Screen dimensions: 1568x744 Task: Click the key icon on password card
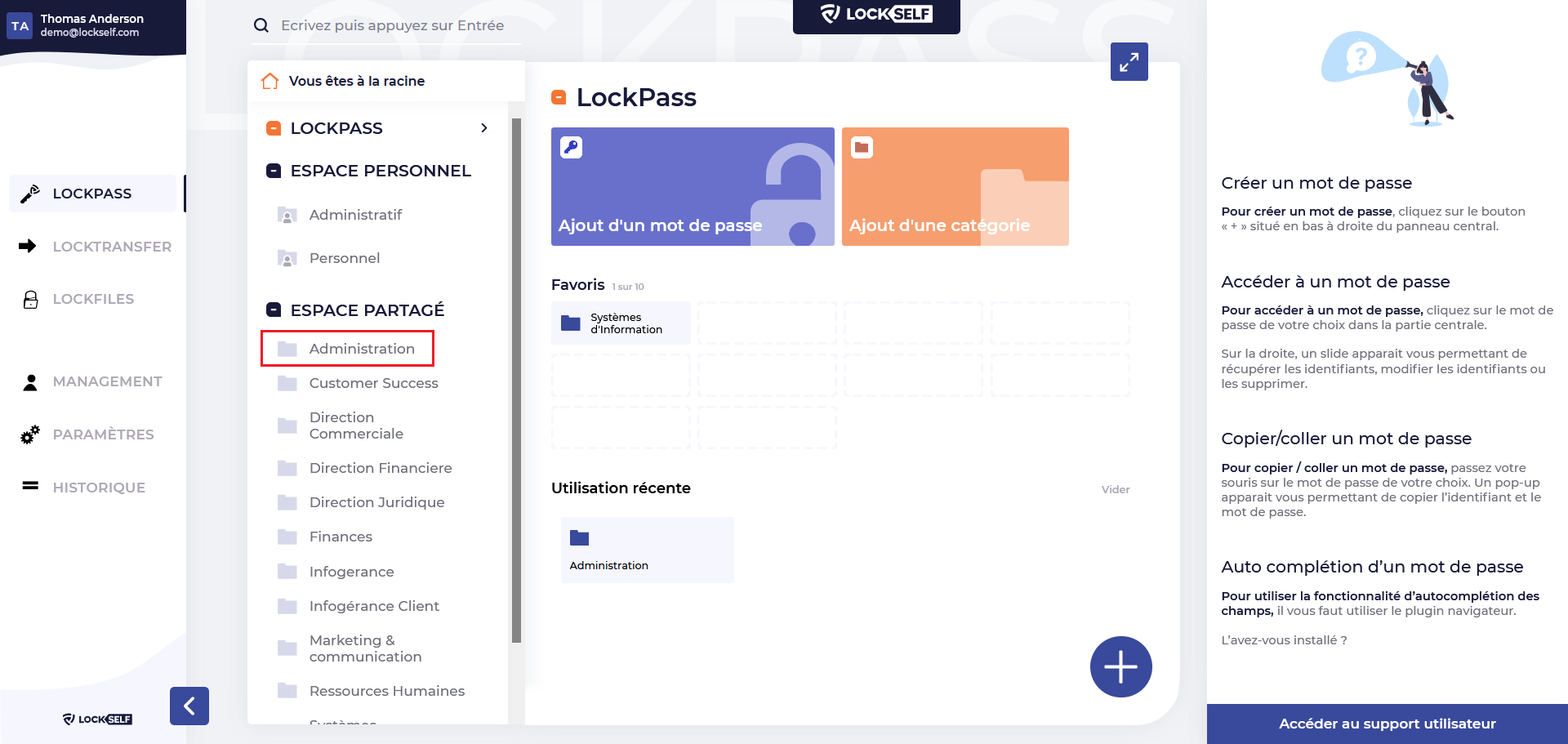pos(571,147)
